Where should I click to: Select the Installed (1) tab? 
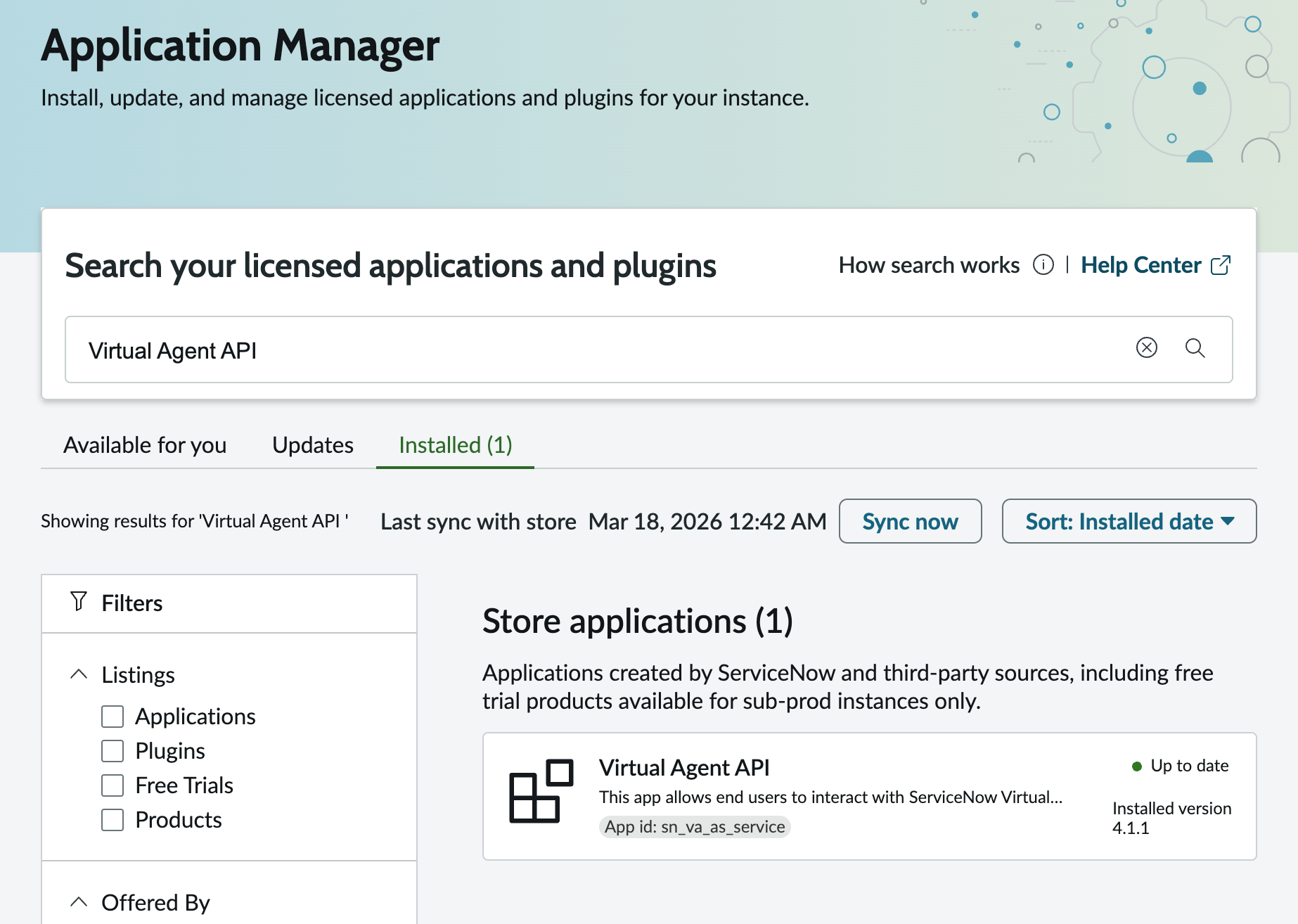455,445
